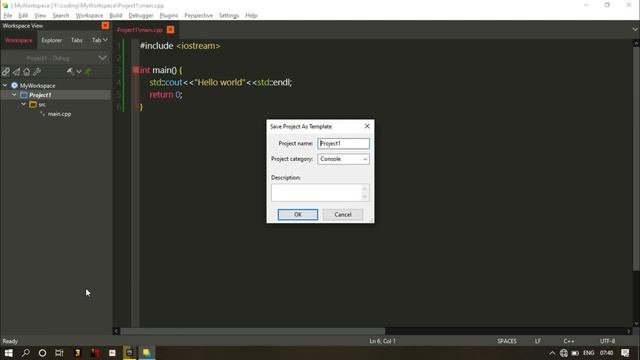Click the Project name input field
This screenshot has width=640, height=360.
tap(343, 144)
